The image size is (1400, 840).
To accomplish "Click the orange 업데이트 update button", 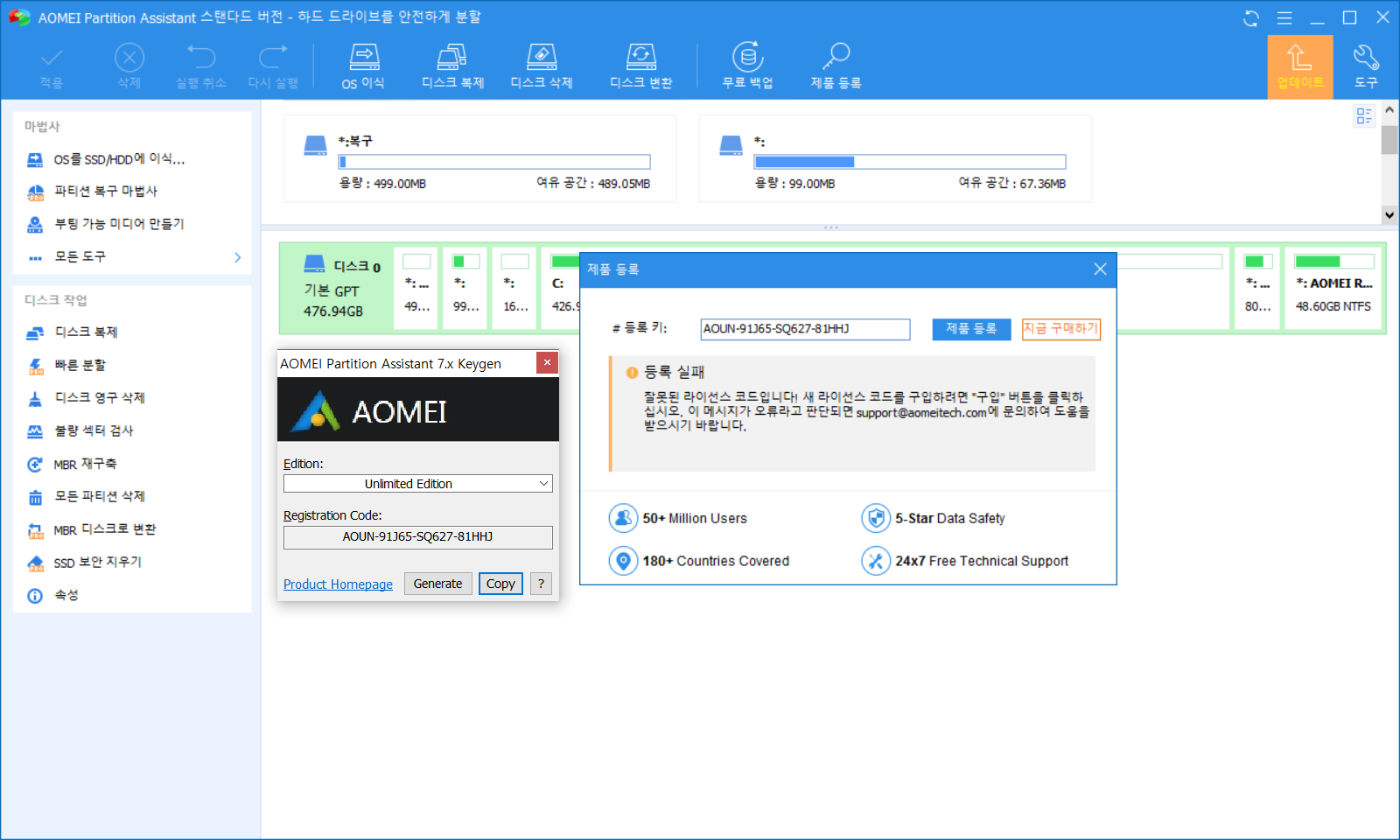I will click(x=1300, y=67).
